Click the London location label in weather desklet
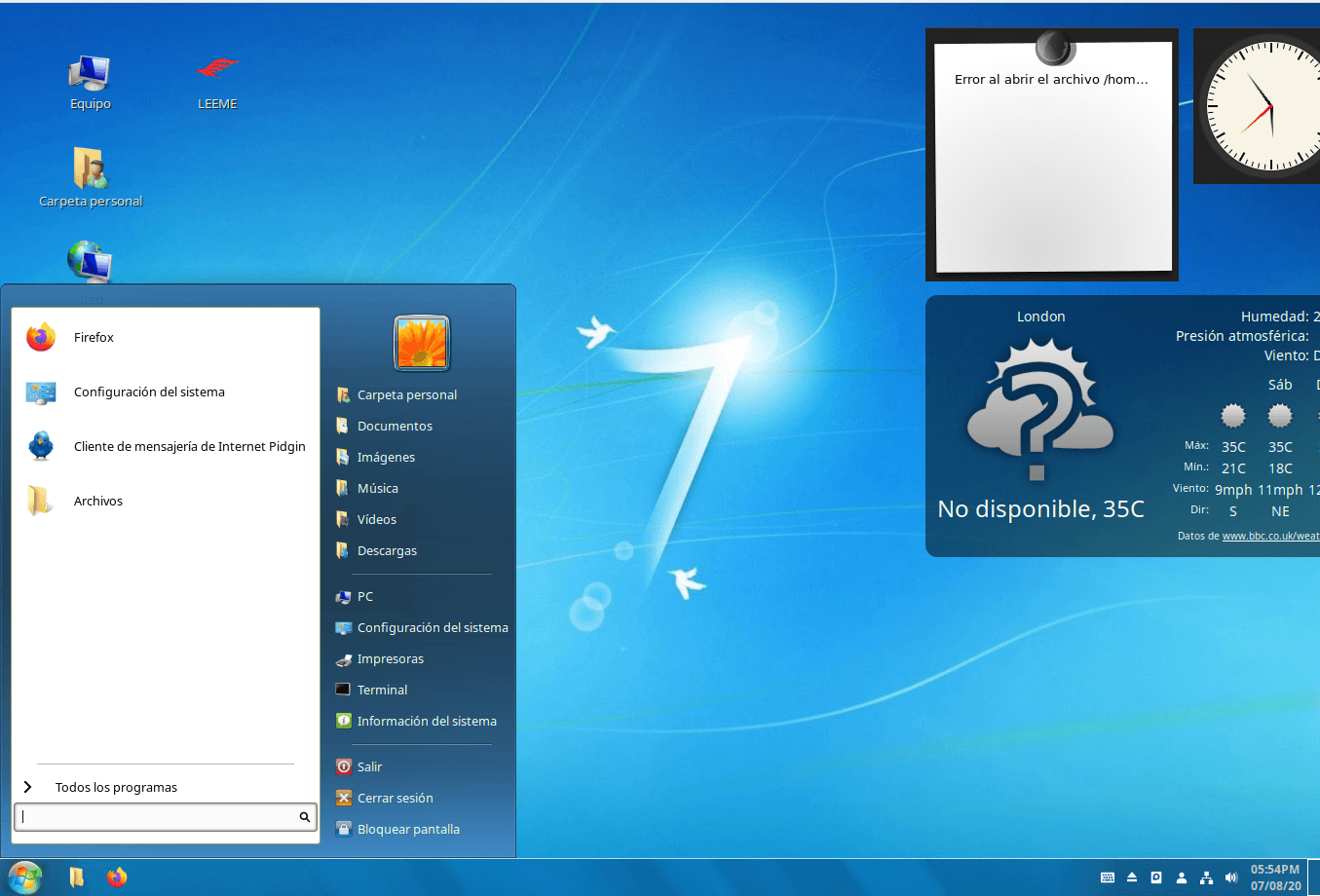The image size is (1320, 896). (1040, 317)
